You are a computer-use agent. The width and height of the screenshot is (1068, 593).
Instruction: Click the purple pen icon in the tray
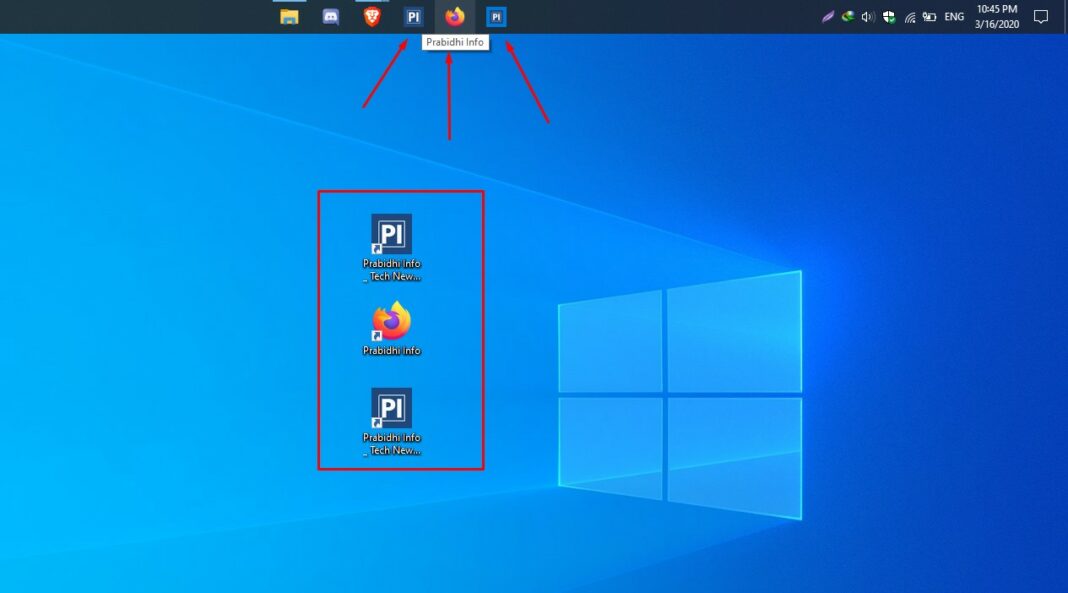828,16
